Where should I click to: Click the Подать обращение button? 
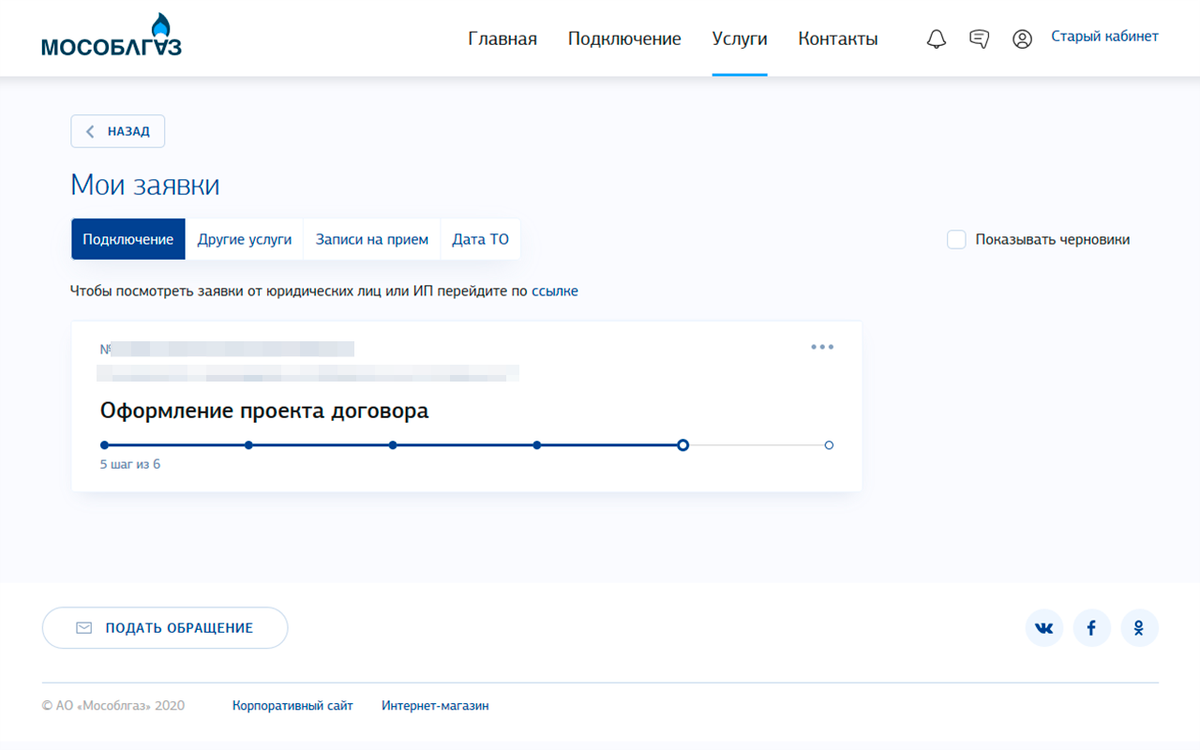tap(165, 628)
